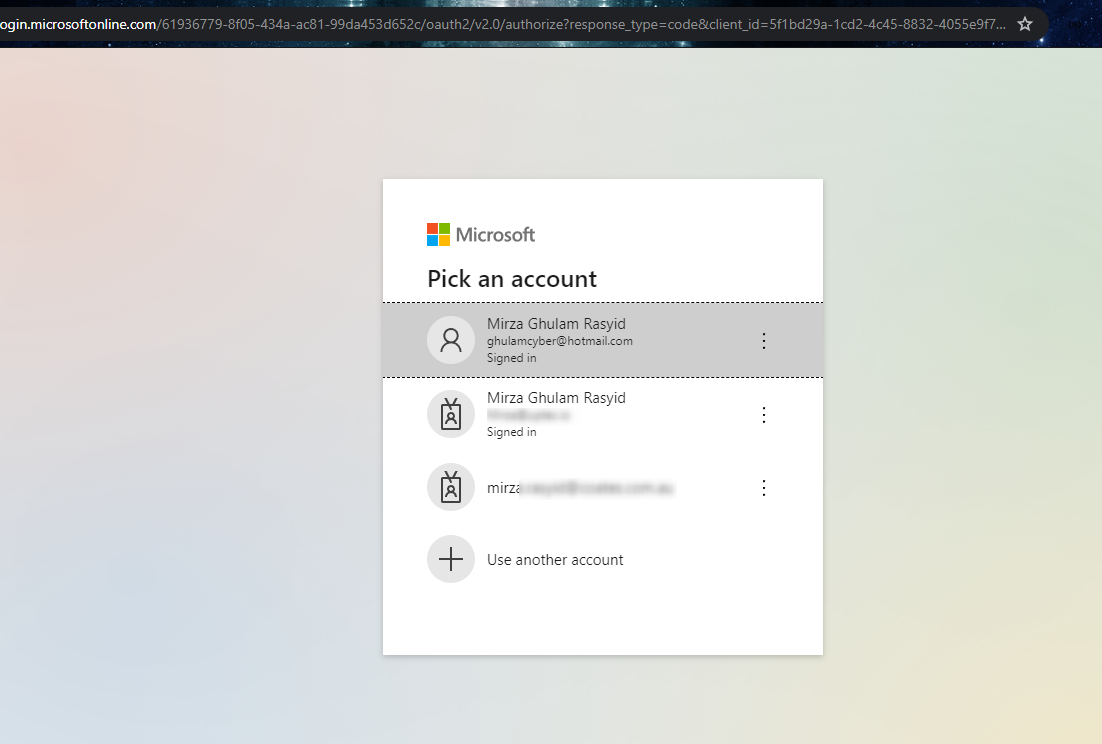Click the bookmark star in address bar

tap(1024, 23)
